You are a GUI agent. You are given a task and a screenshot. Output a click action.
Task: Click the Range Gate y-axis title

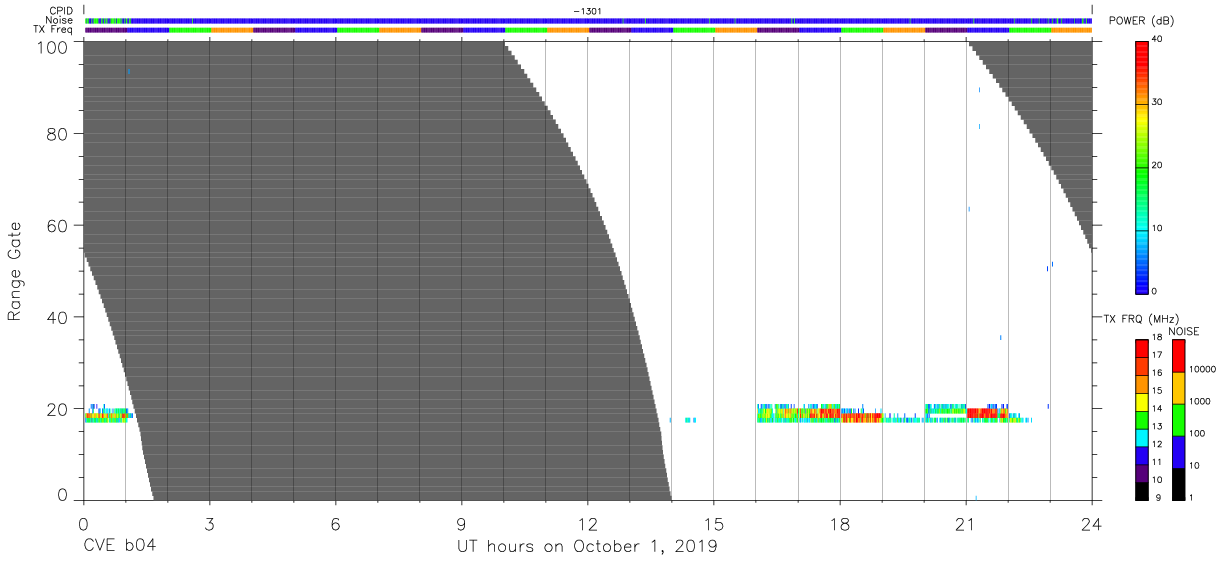(15, 270)
